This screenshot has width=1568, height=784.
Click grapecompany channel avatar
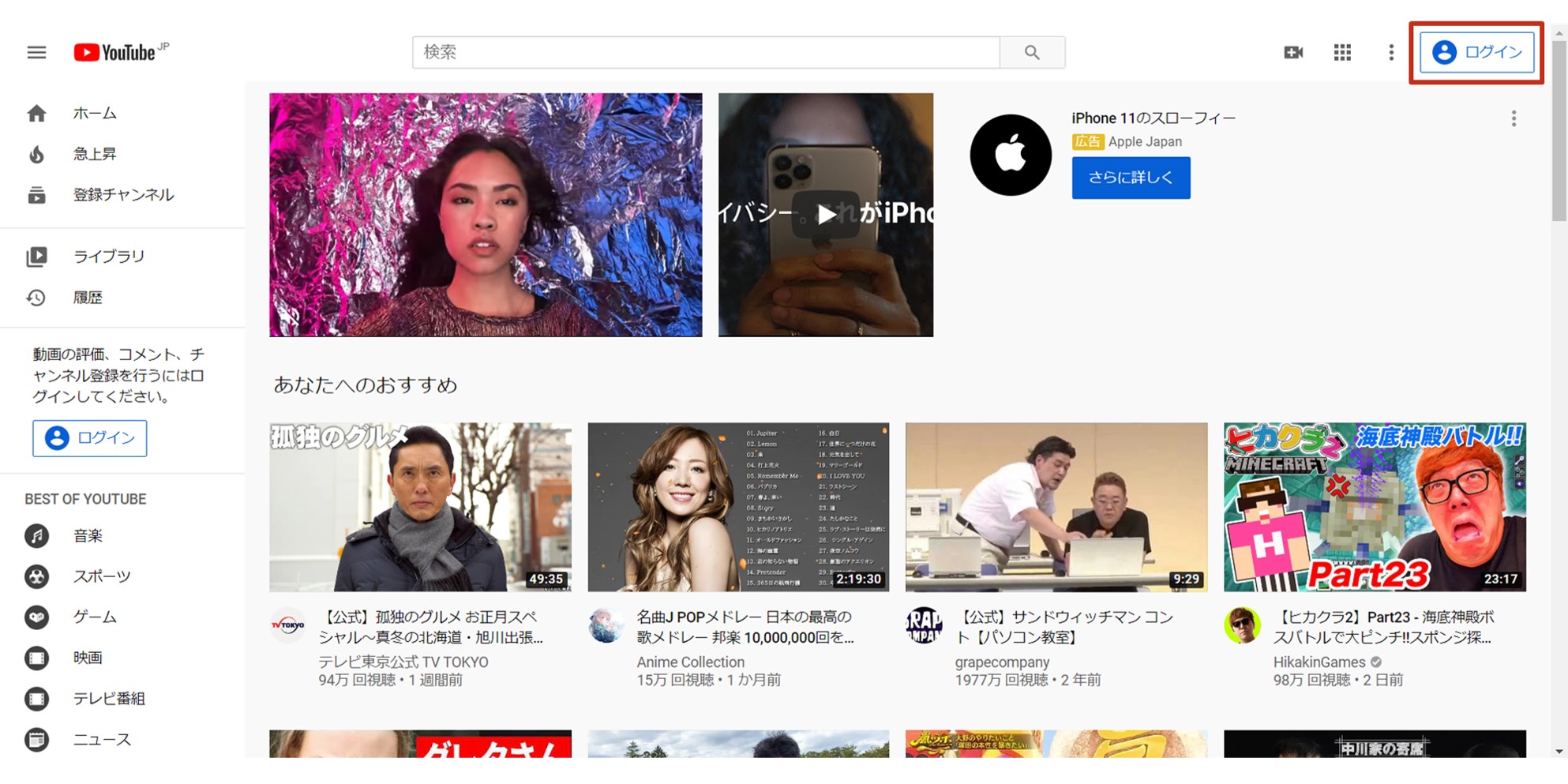pos(924,625)
